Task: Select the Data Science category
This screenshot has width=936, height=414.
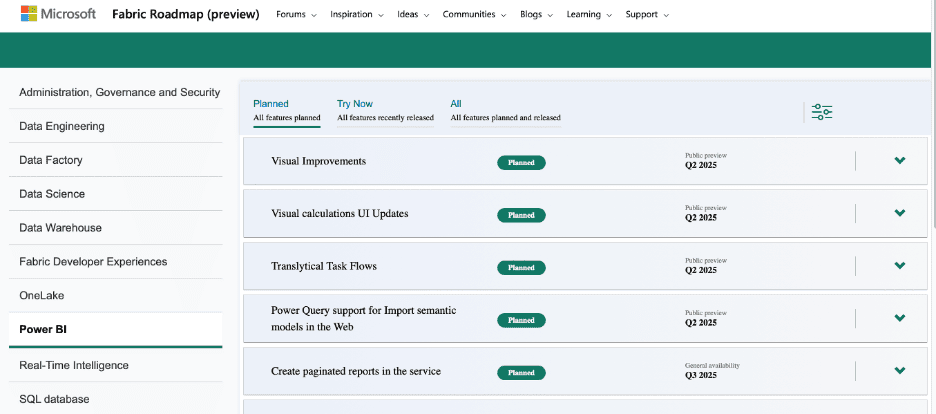Action: pos(116,194)
